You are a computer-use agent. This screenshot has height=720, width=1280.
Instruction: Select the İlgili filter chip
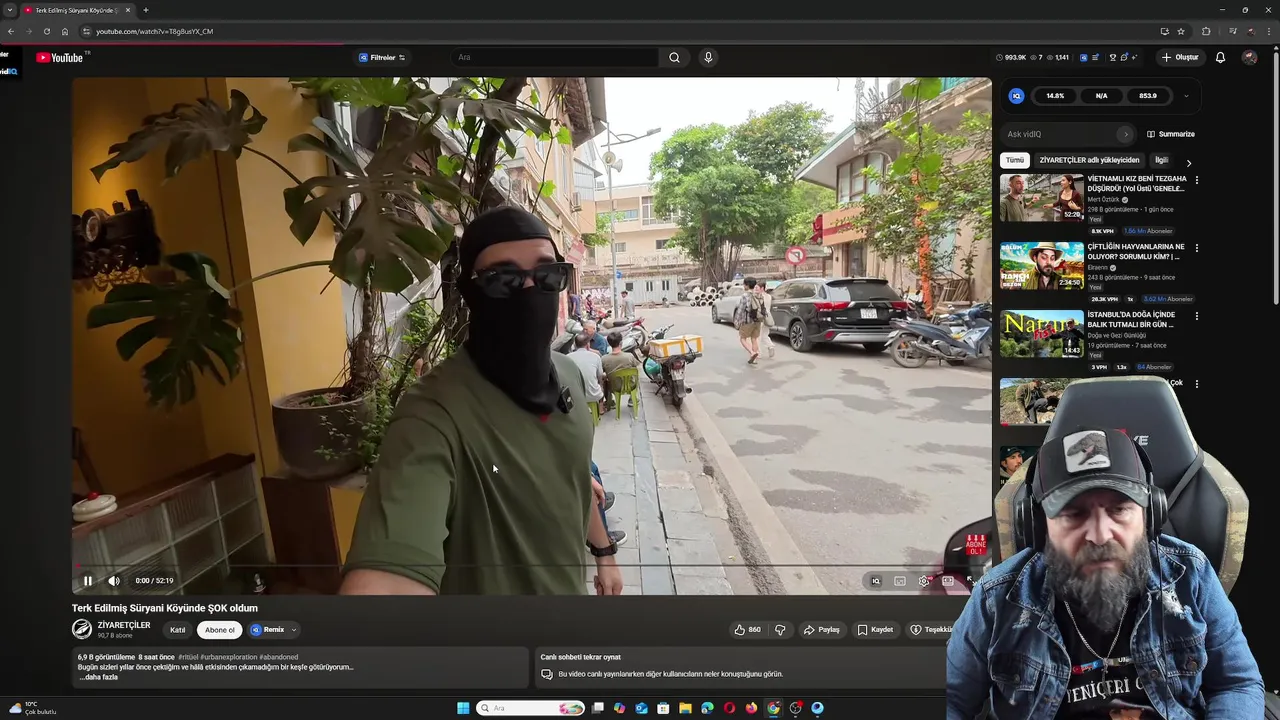tap(1161, 160)
